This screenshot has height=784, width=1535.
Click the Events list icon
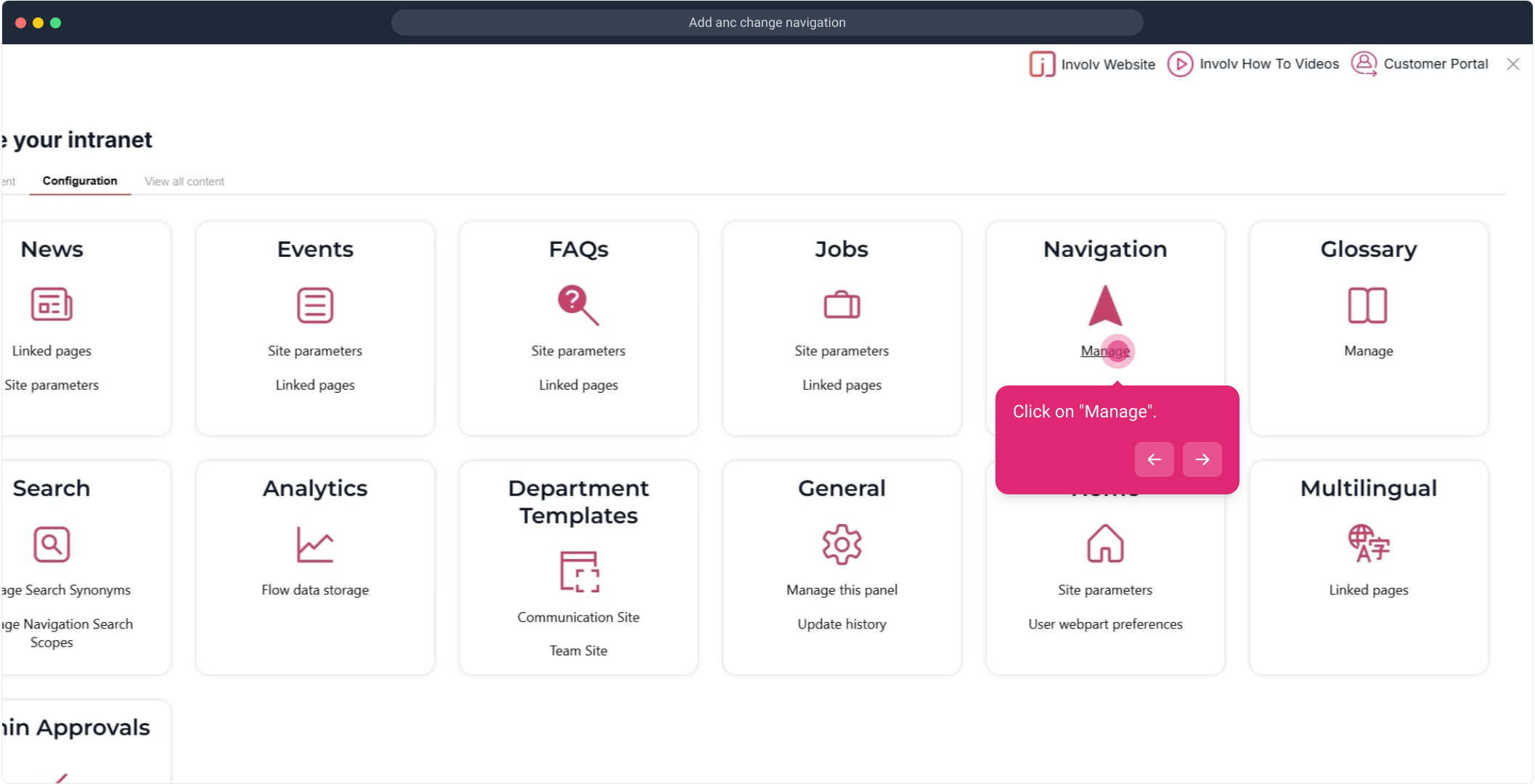click(315, 305)
